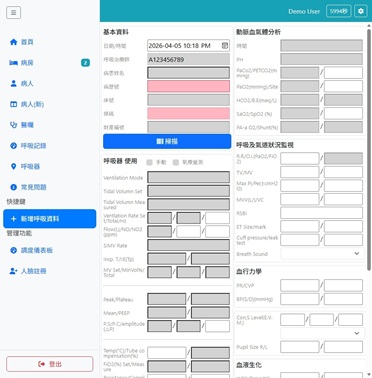Click the vertical scrollbar of the form
The height and width of the screenshot is (378, 372).
coord(369,150)
